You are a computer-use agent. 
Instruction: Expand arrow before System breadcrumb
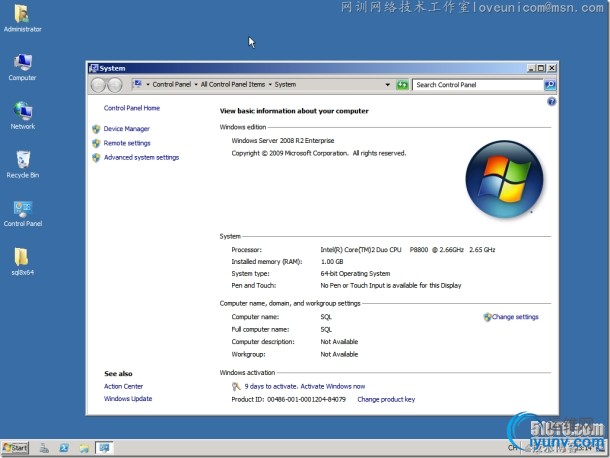click(270, 84)
